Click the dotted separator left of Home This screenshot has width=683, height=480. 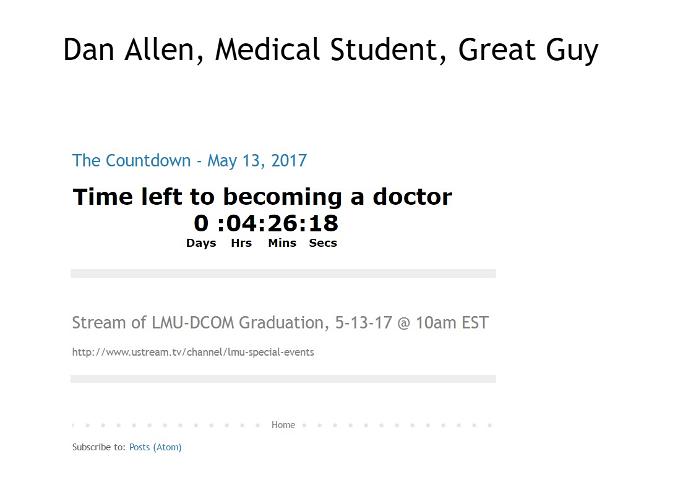click(x=166, y=425)
